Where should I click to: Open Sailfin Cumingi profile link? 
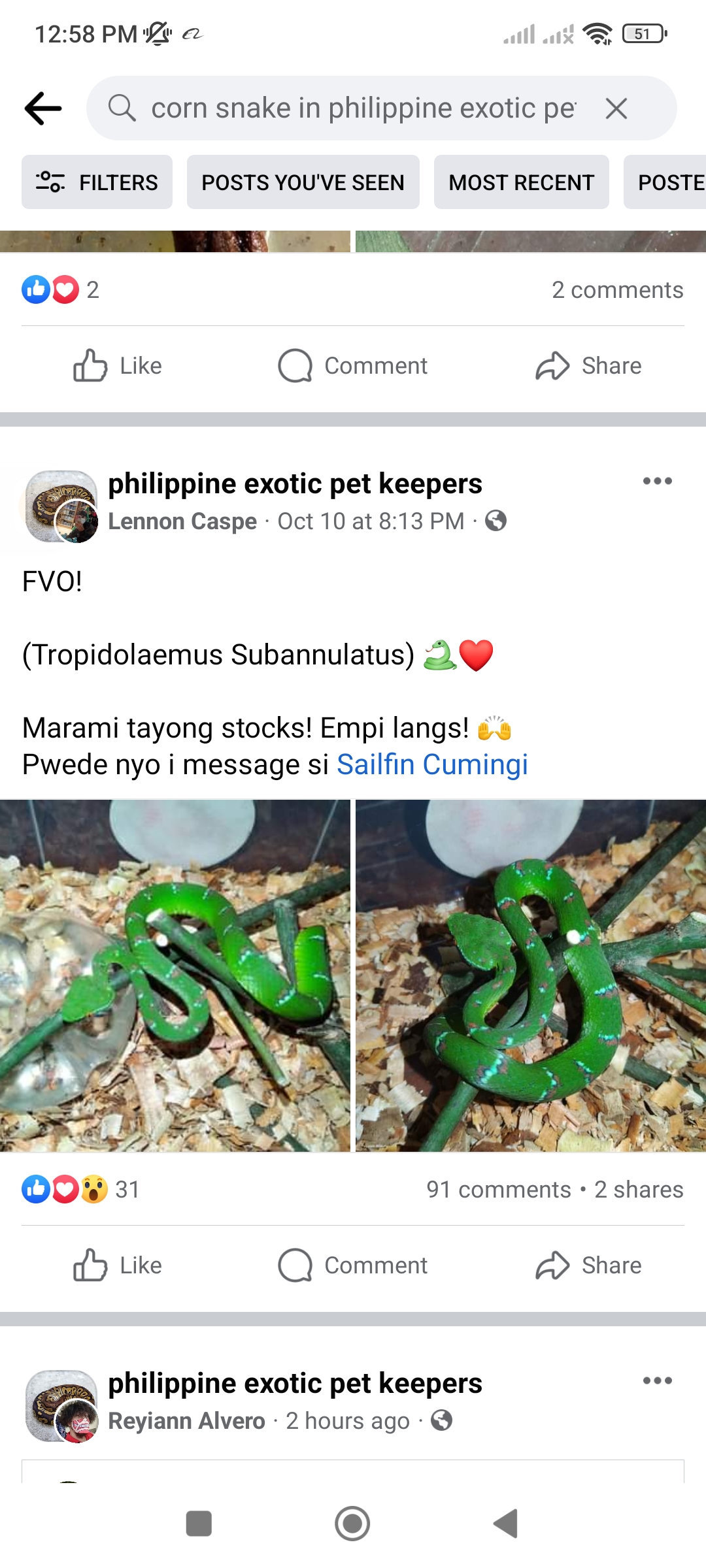[432, 764]
